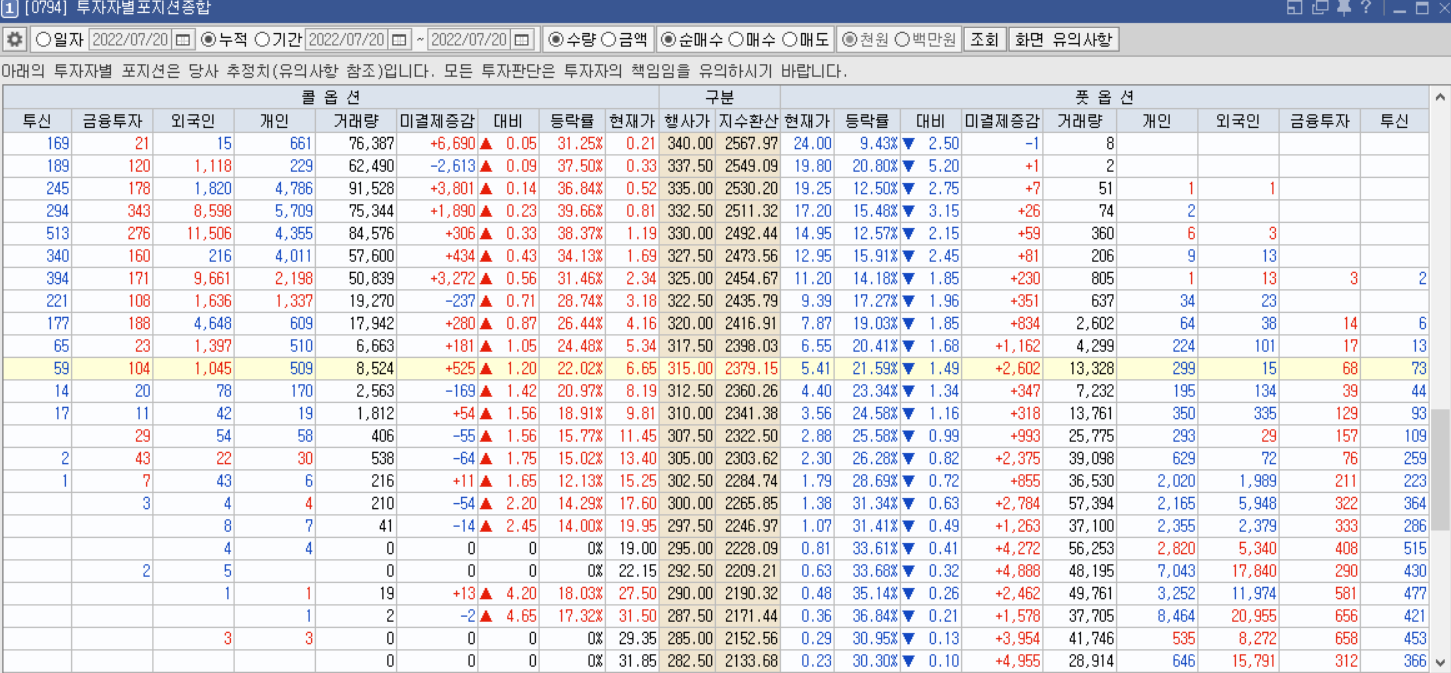Click the period end date field
Viewport: 1451px width, 673px height.
(x=470, y=40)
